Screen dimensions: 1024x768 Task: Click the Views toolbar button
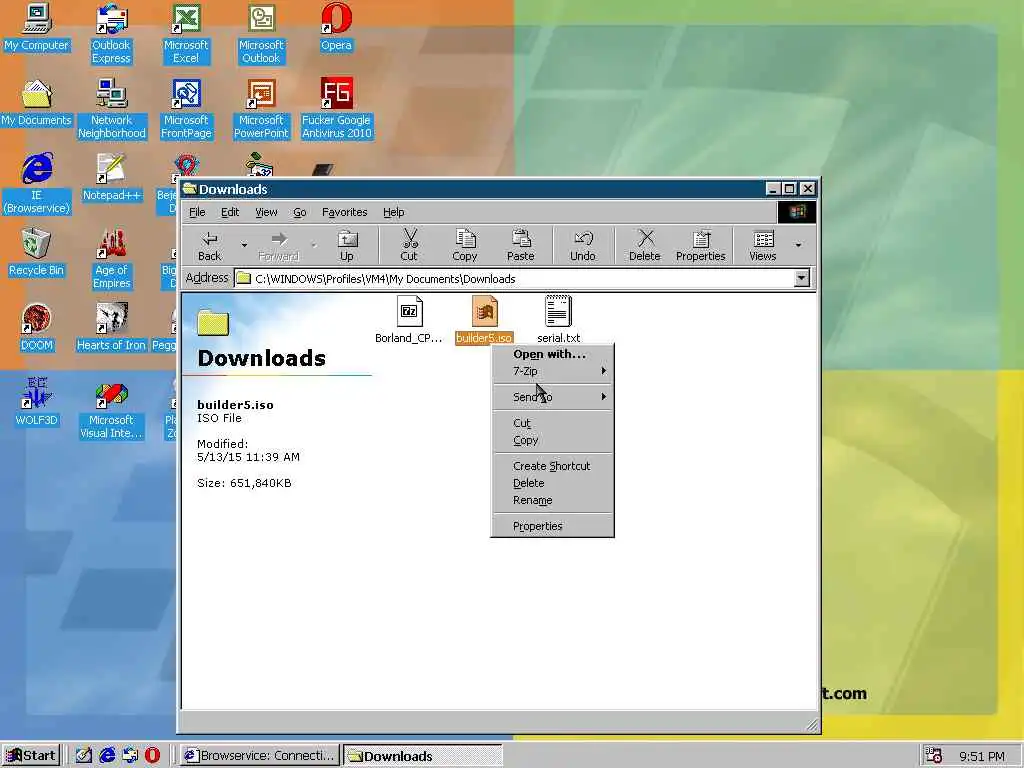pyautogui.click(x=763, y=246)
